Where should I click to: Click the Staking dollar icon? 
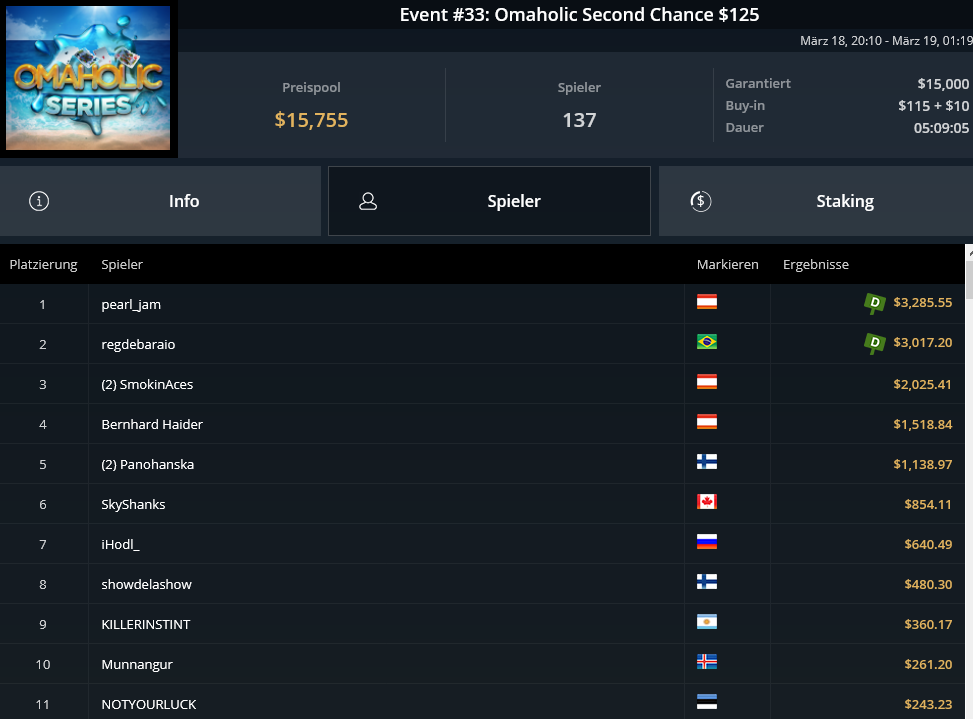[x=701, y=201]
